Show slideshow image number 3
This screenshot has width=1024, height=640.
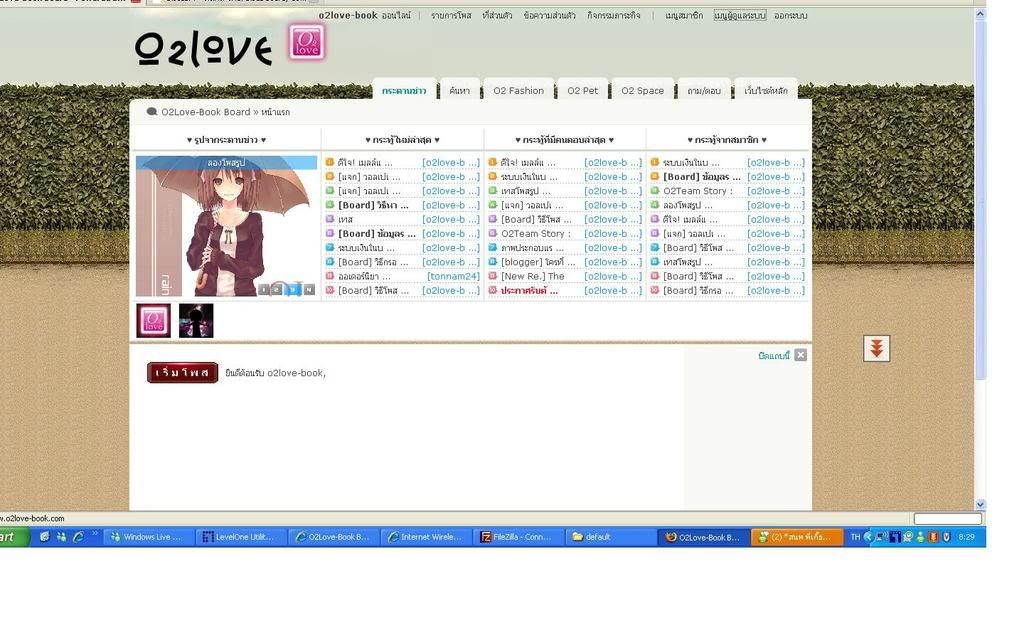click(293, 289)
